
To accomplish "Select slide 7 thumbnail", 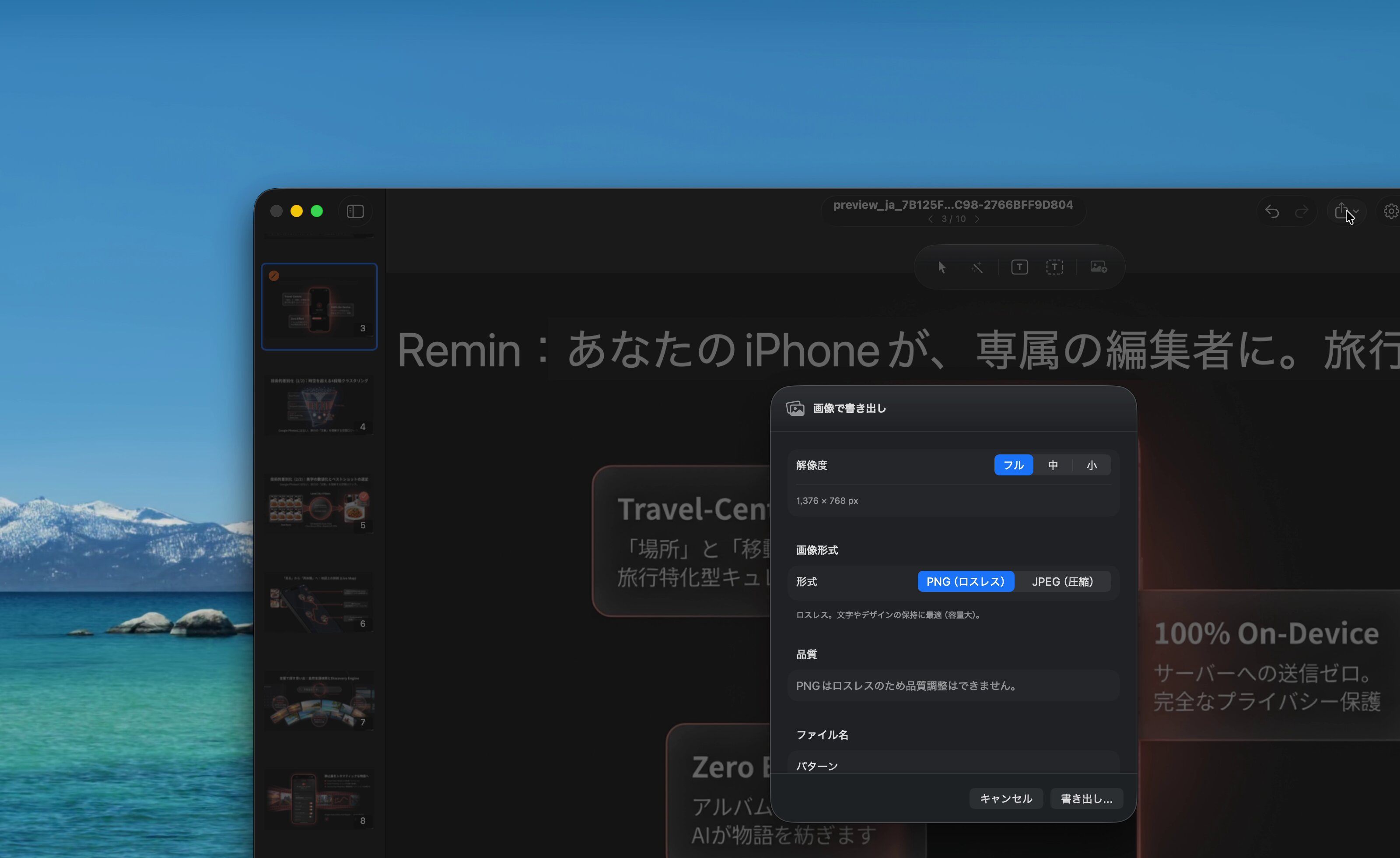I will point(319,701).
